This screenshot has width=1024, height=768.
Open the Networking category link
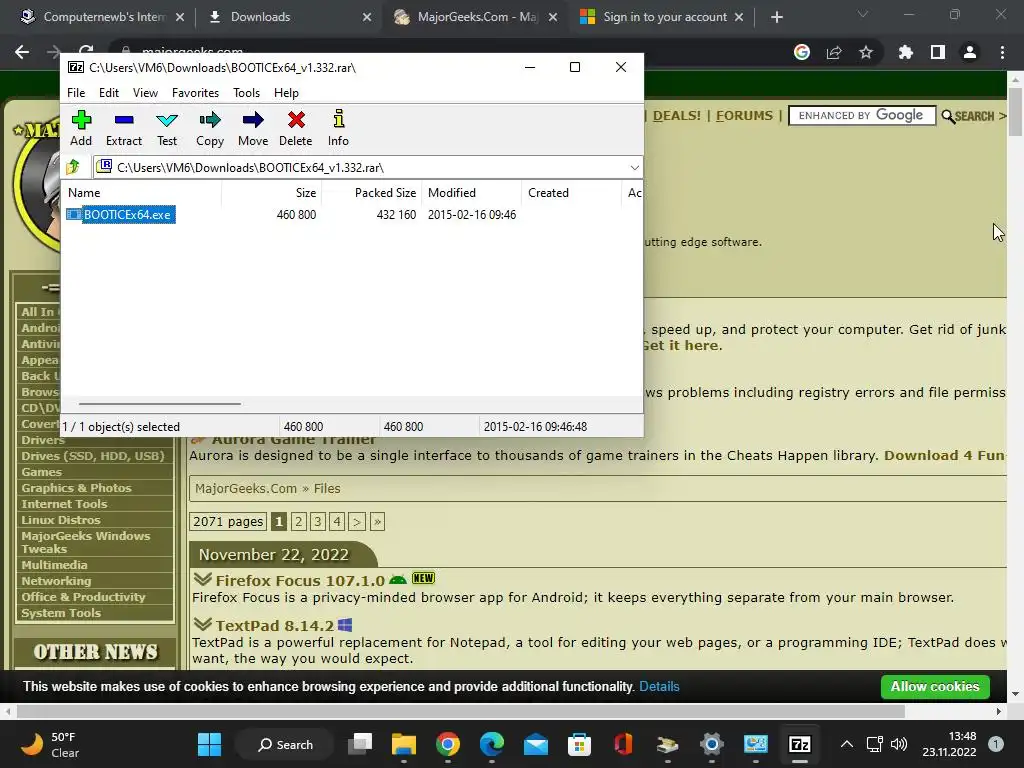(x=56, y=581)
